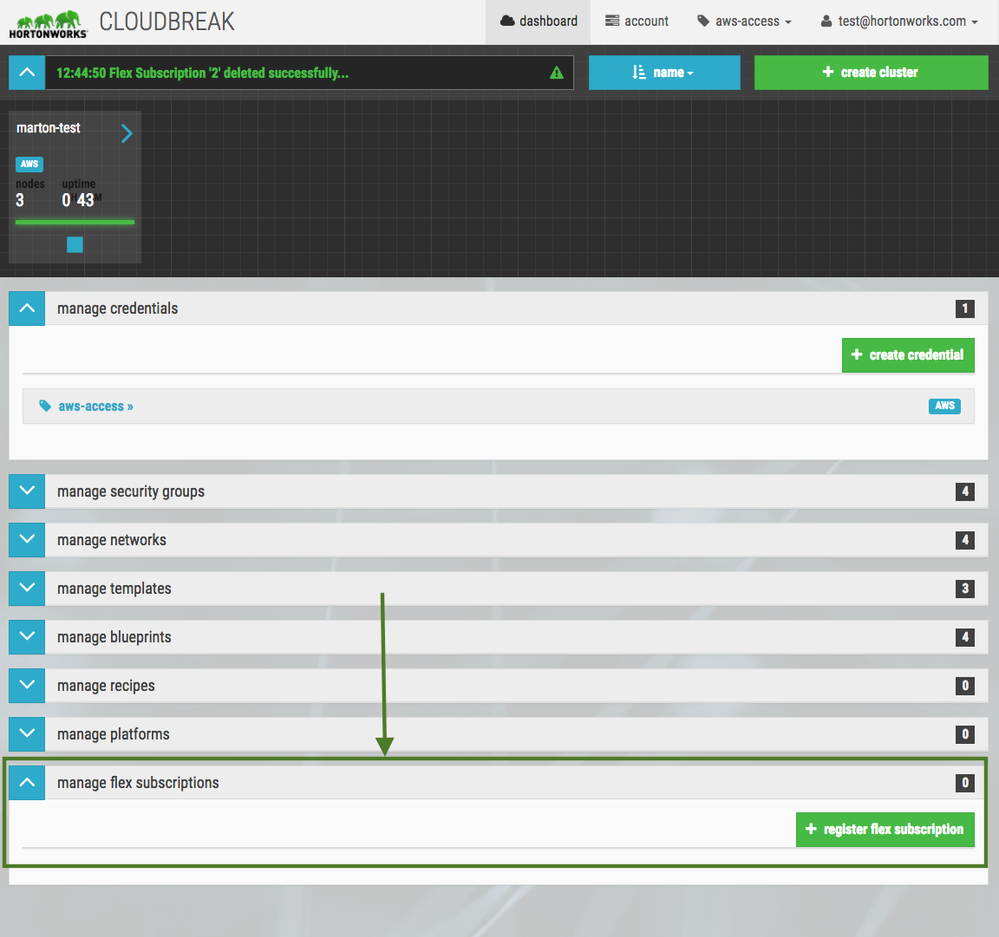Screen dimensions: 999x937
Task: Expand the manage security groups section
Action: (27, 491)
